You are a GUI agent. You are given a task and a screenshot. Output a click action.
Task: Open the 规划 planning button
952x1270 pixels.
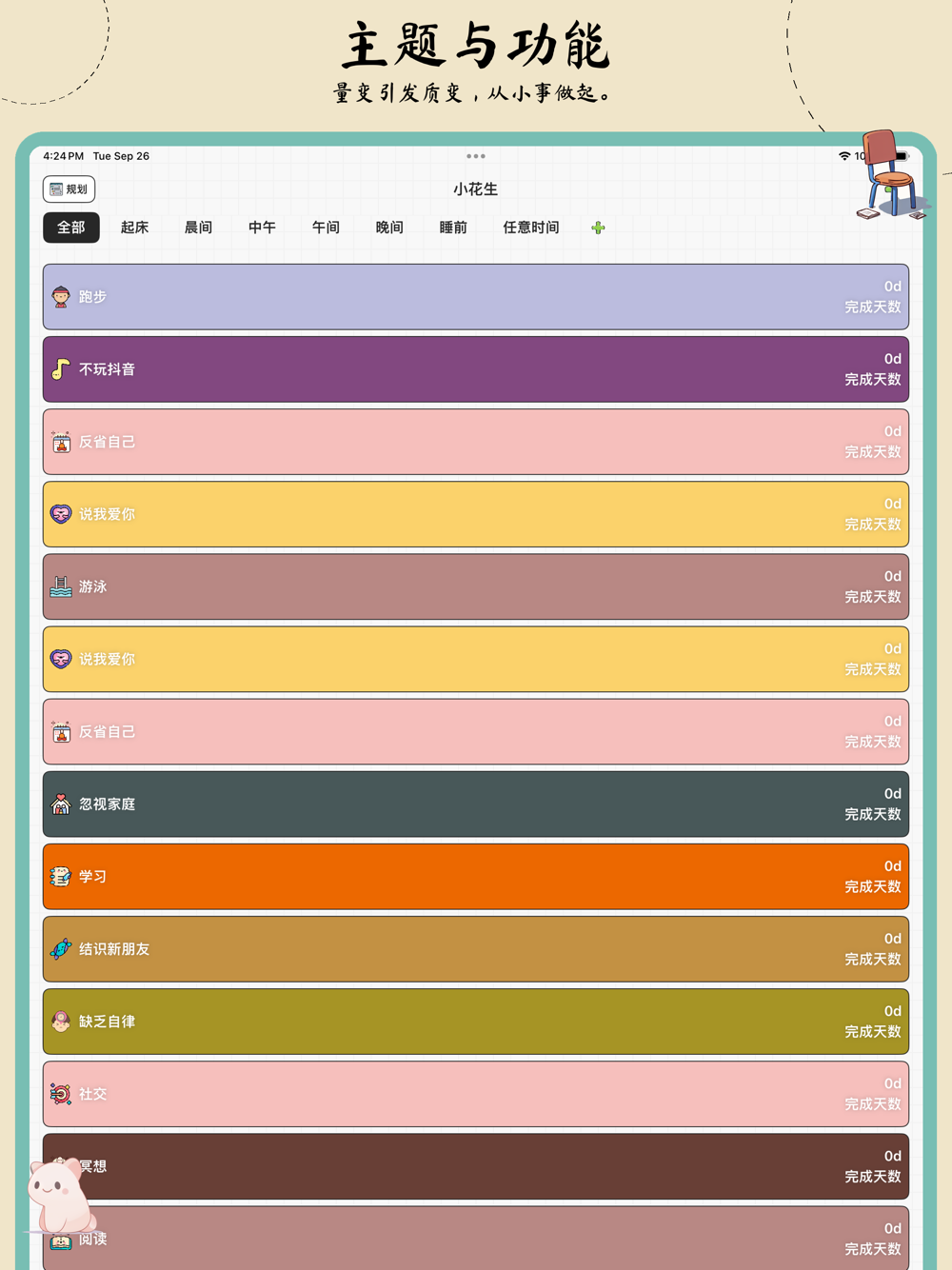[69, 189]
